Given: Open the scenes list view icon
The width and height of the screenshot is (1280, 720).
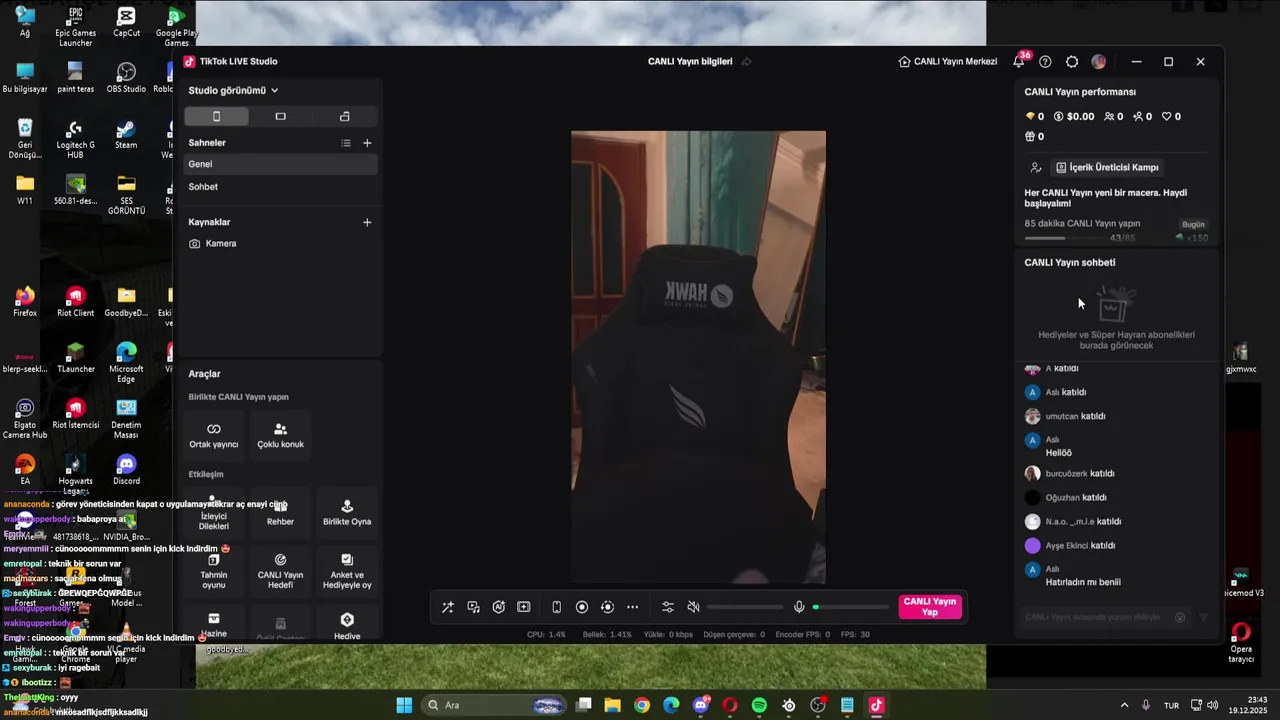Looking at the screenshot, I should (x=346, y=143).
